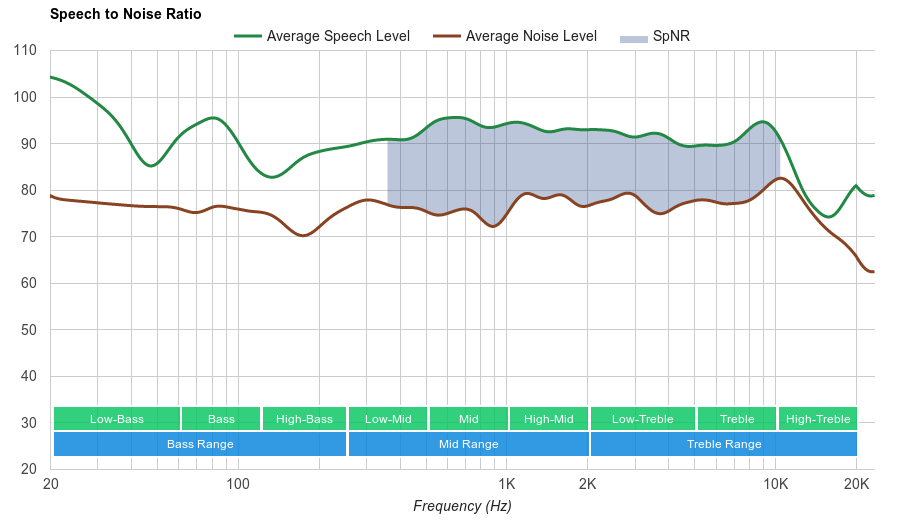Image resolution: width=900 pixels, height=520 pixels.
Task: Toggle the Average Speech Level legend entry
Action: [x=338, y=36]
